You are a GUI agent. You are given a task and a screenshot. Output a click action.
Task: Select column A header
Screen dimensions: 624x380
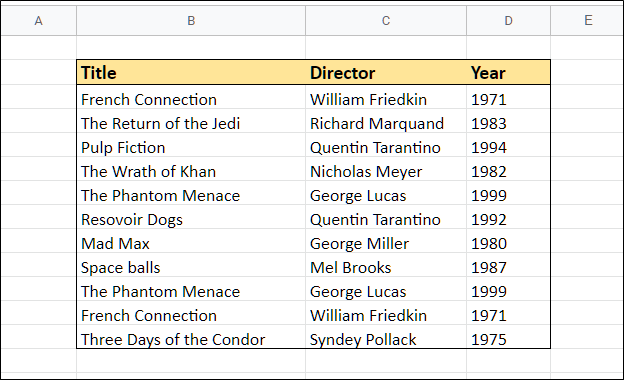click(x=39, y=20)
